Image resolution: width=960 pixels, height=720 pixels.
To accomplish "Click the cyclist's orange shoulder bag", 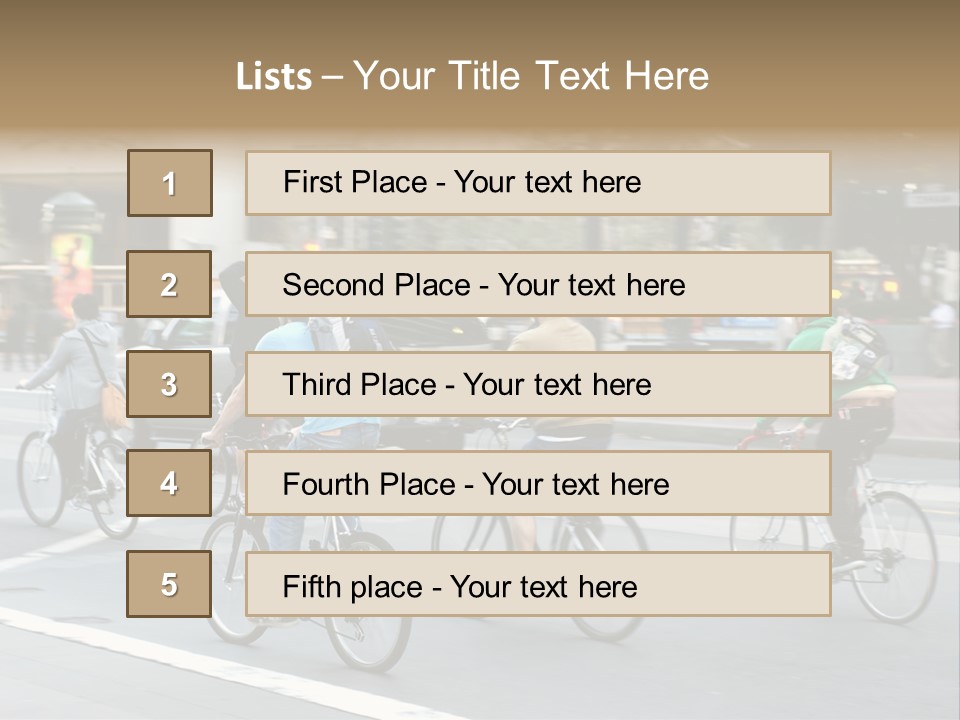I will click(x=113, y=400).
